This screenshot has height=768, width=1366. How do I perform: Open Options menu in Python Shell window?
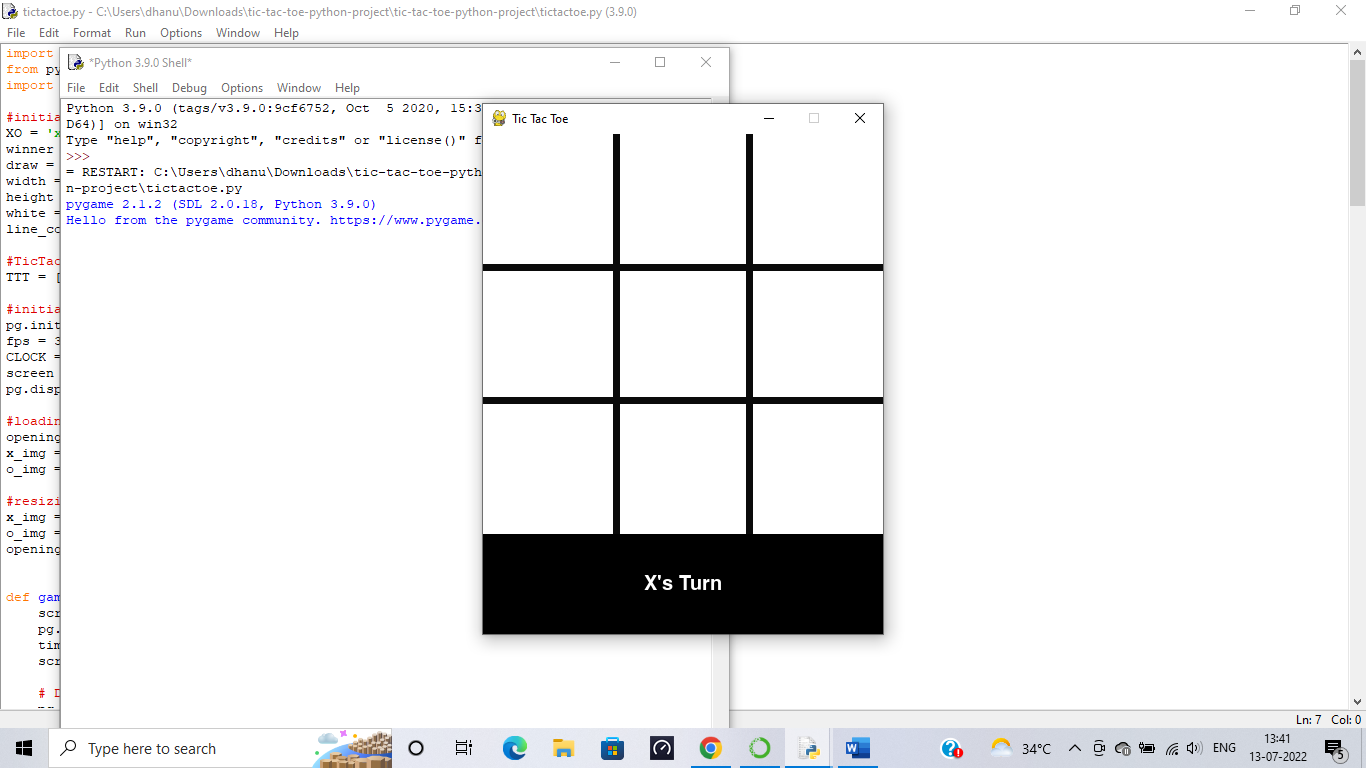coord(242,88)
